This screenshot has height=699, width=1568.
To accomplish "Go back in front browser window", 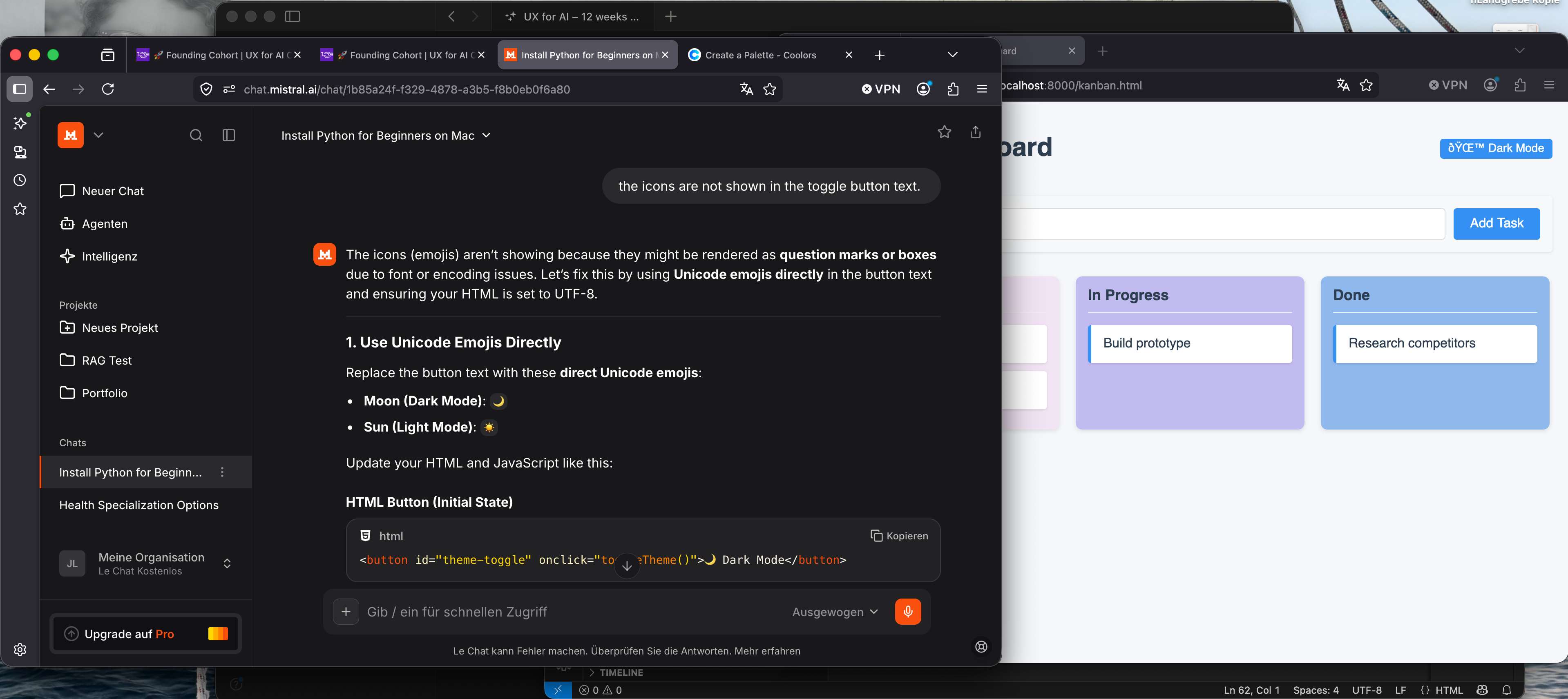I will point(49,89).
